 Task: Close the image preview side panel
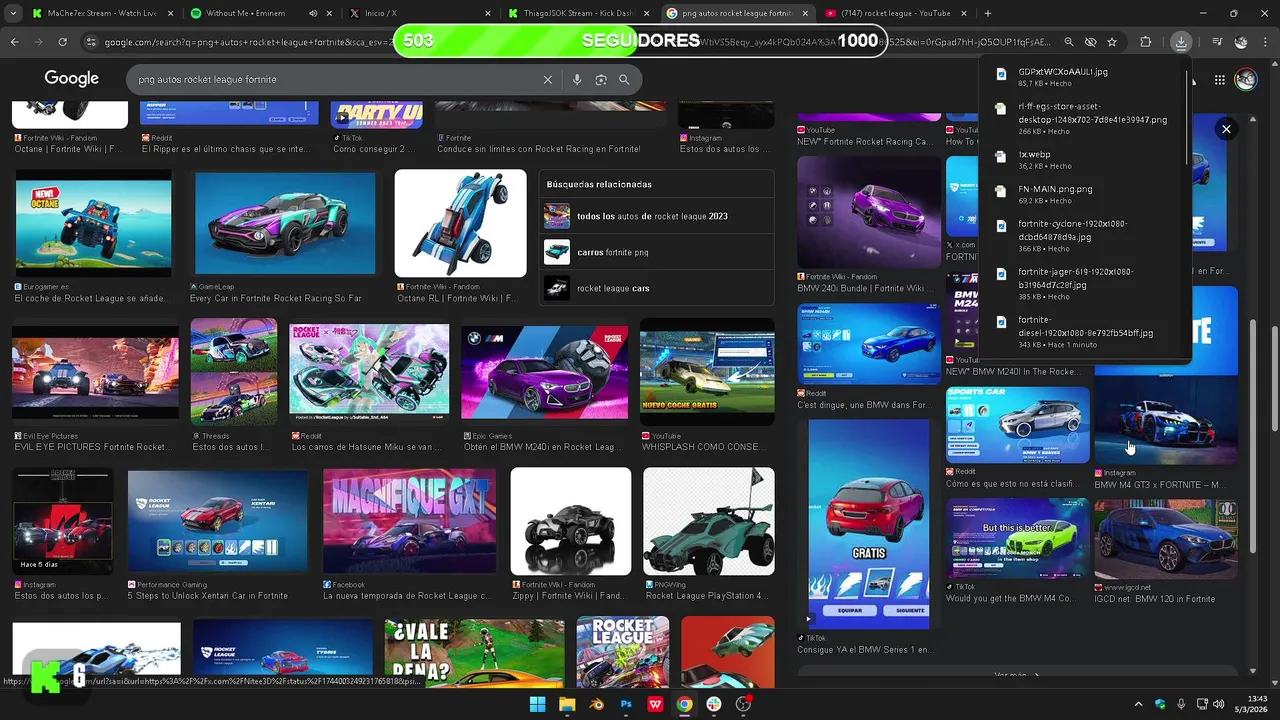click(1226, 128)
